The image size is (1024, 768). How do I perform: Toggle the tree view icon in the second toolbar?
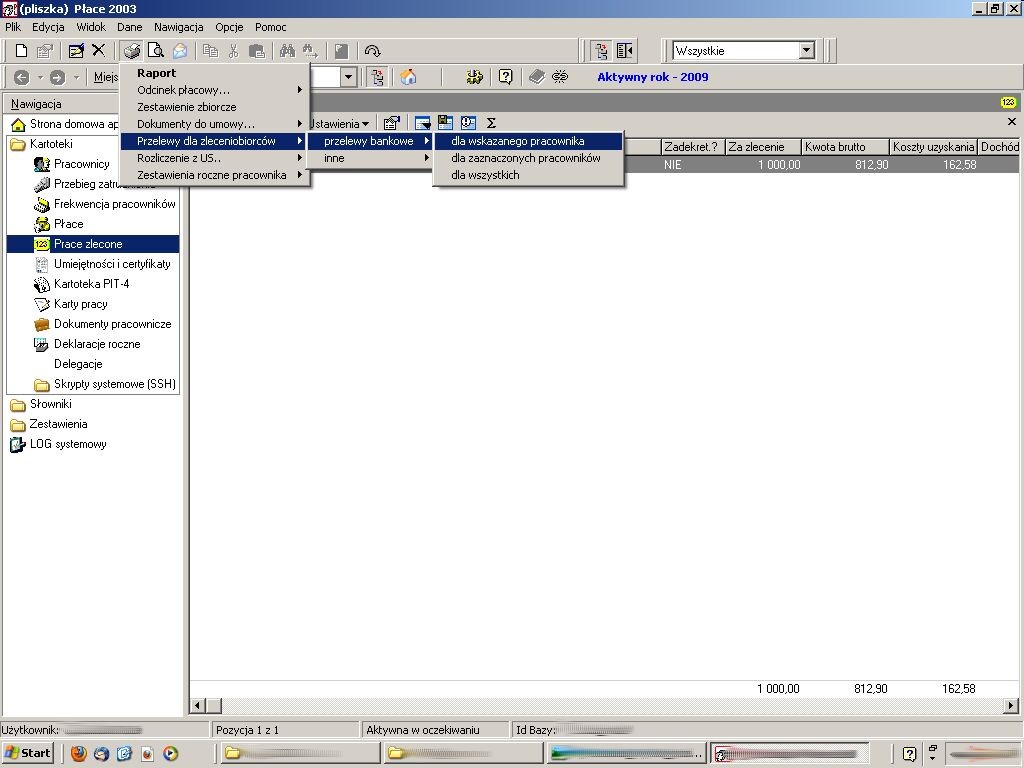tap(377, 77)
